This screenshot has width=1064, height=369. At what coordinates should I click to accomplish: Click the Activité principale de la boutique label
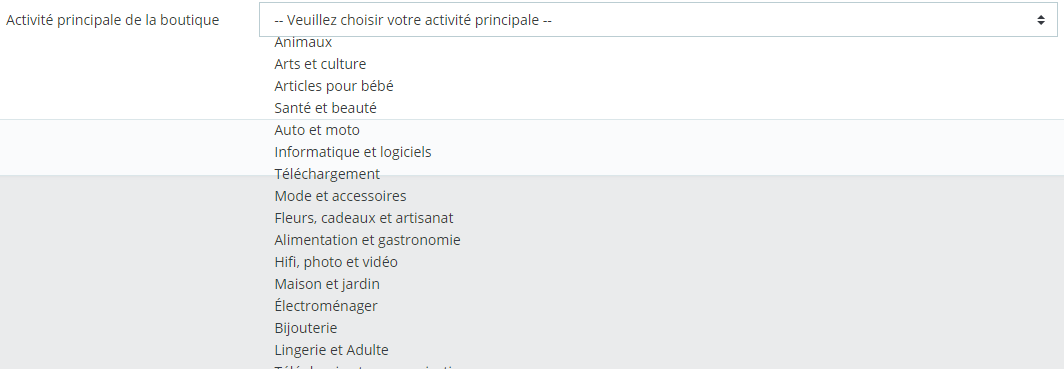tap(113, 20)
